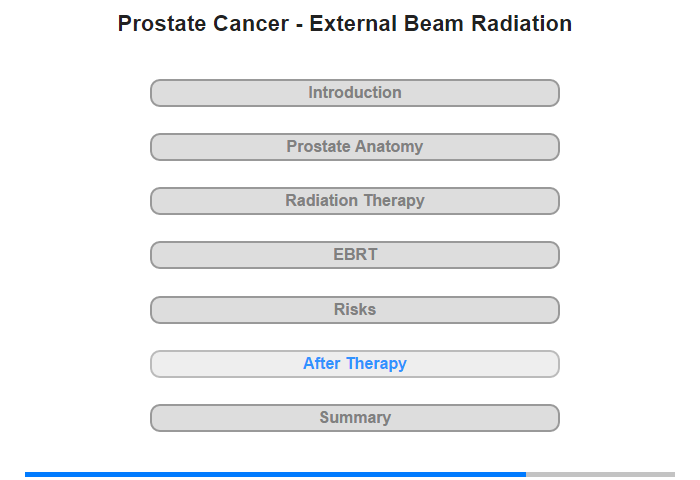Choose the menu entry with an acronym label
The width and height of the screenshot is (700, 480).
tap(355, 255)
